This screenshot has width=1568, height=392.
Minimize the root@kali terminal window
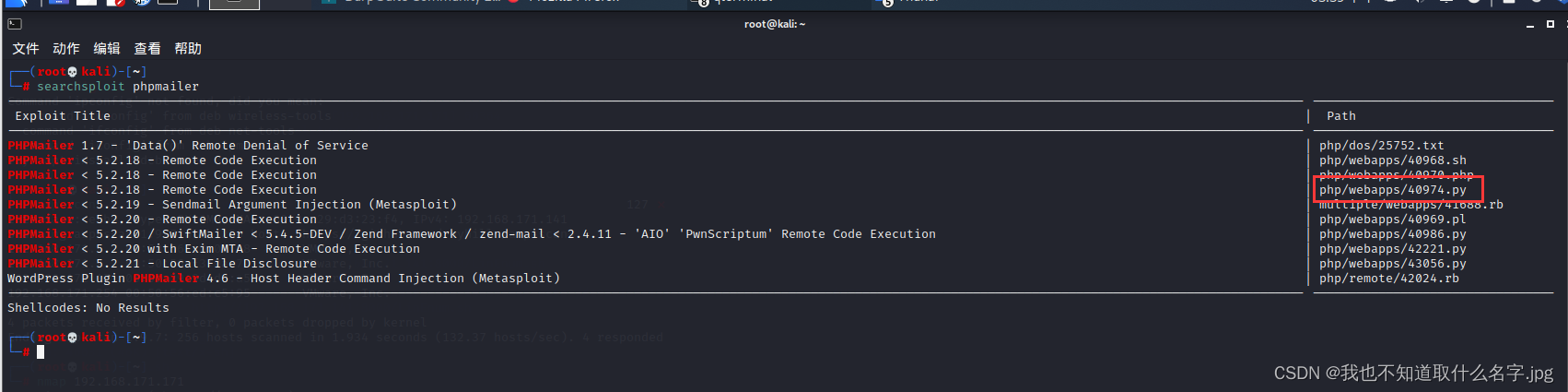1530,25
